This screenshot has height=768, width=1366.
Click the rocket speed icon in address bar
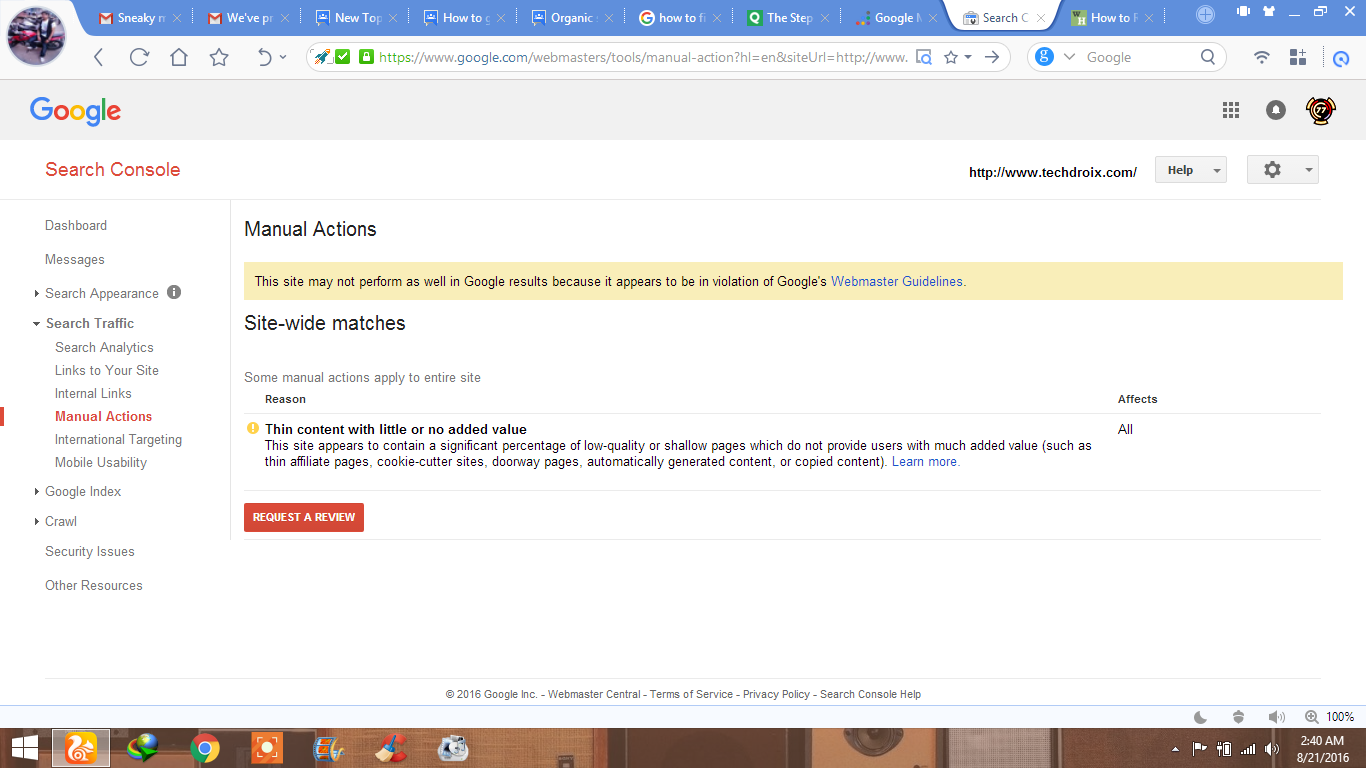point(322,57)
